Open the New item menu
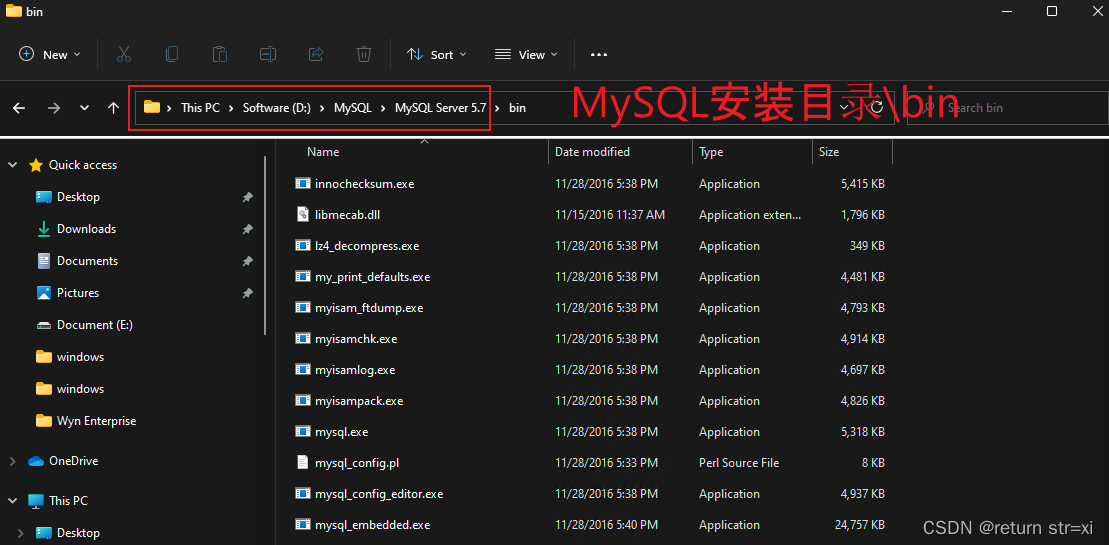The width and height of the screenshot is (1109, 545). tap(50, 54)
